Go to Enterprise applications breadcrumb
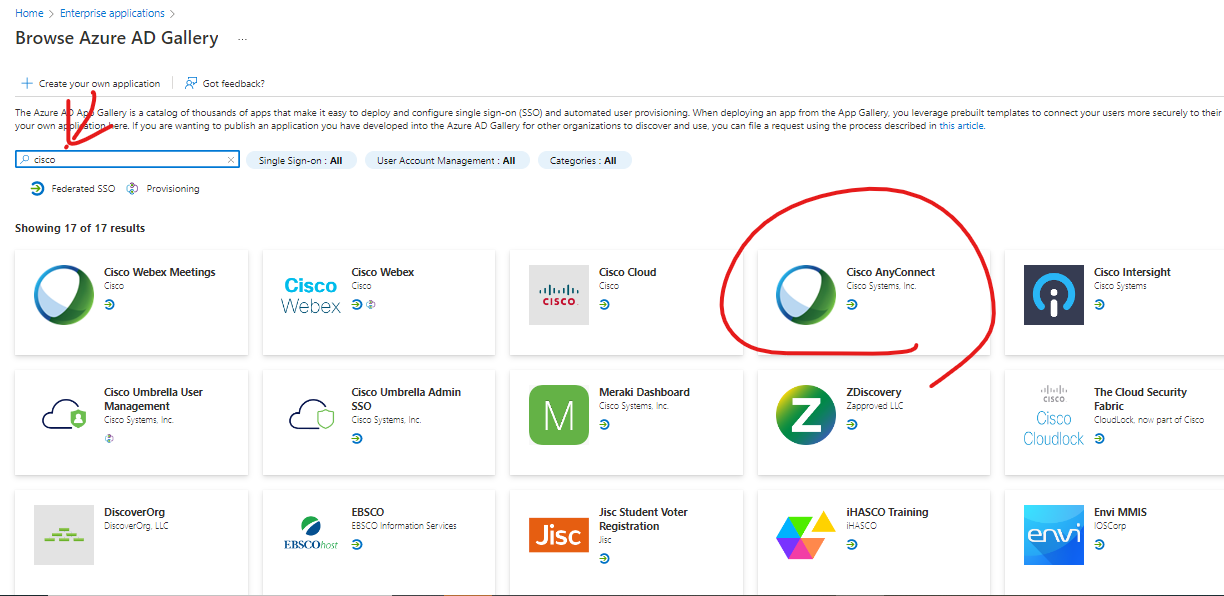The image size is (1224, 596). [112, 13]
